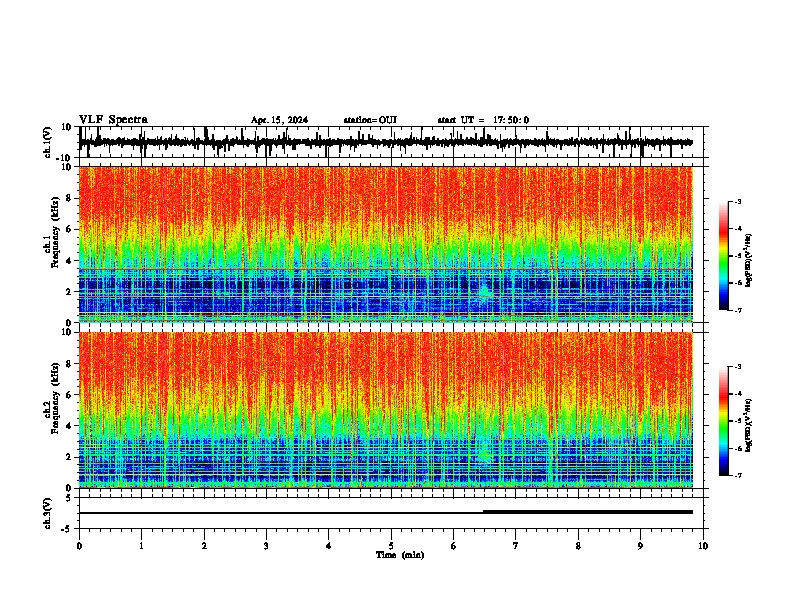Click inside the ch.1 spectrogram panel

(386, 244)
